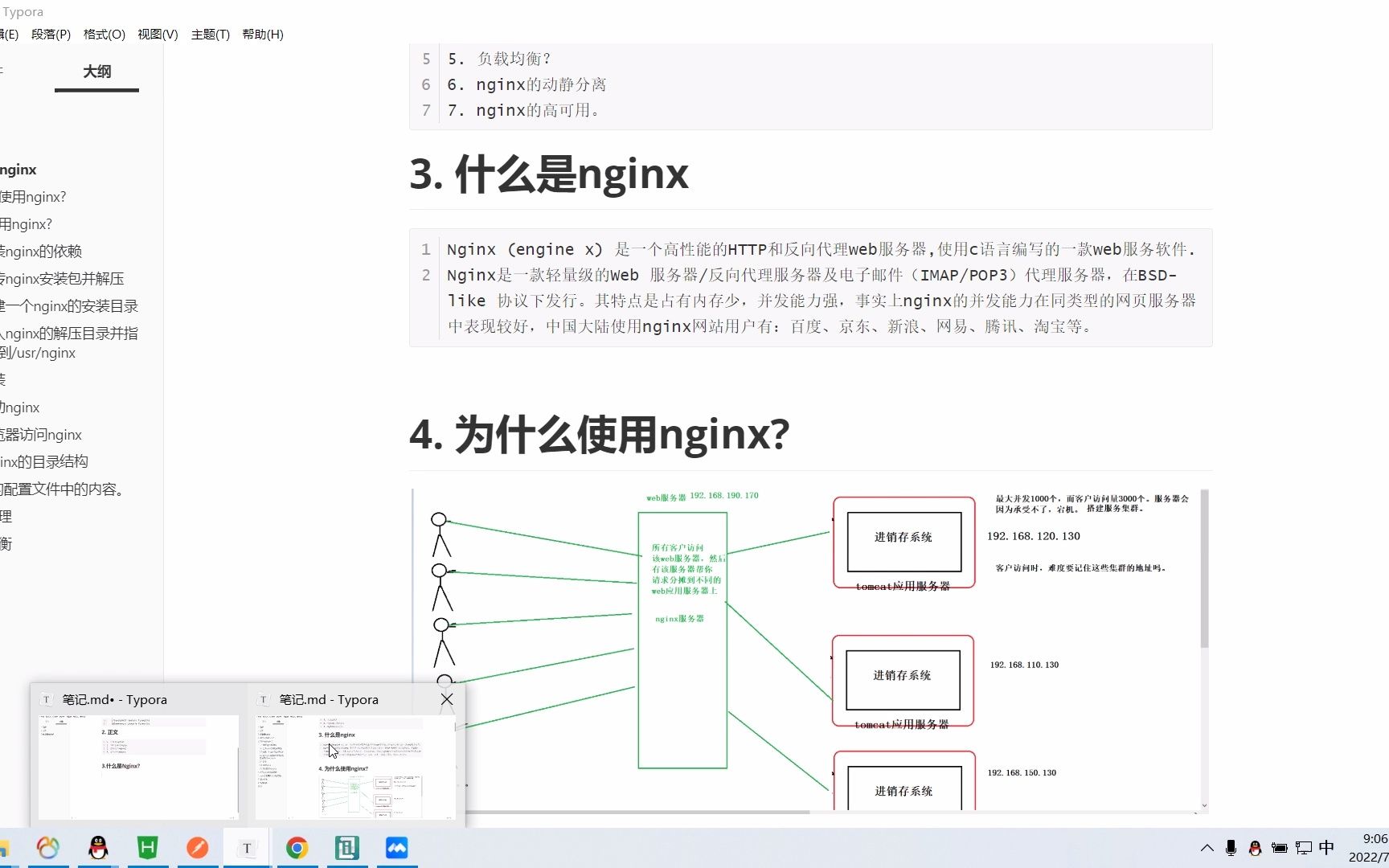Show hidden tray icons with the chevron
Viewport: 1389px width, 868px height.
click(1206, 847)
